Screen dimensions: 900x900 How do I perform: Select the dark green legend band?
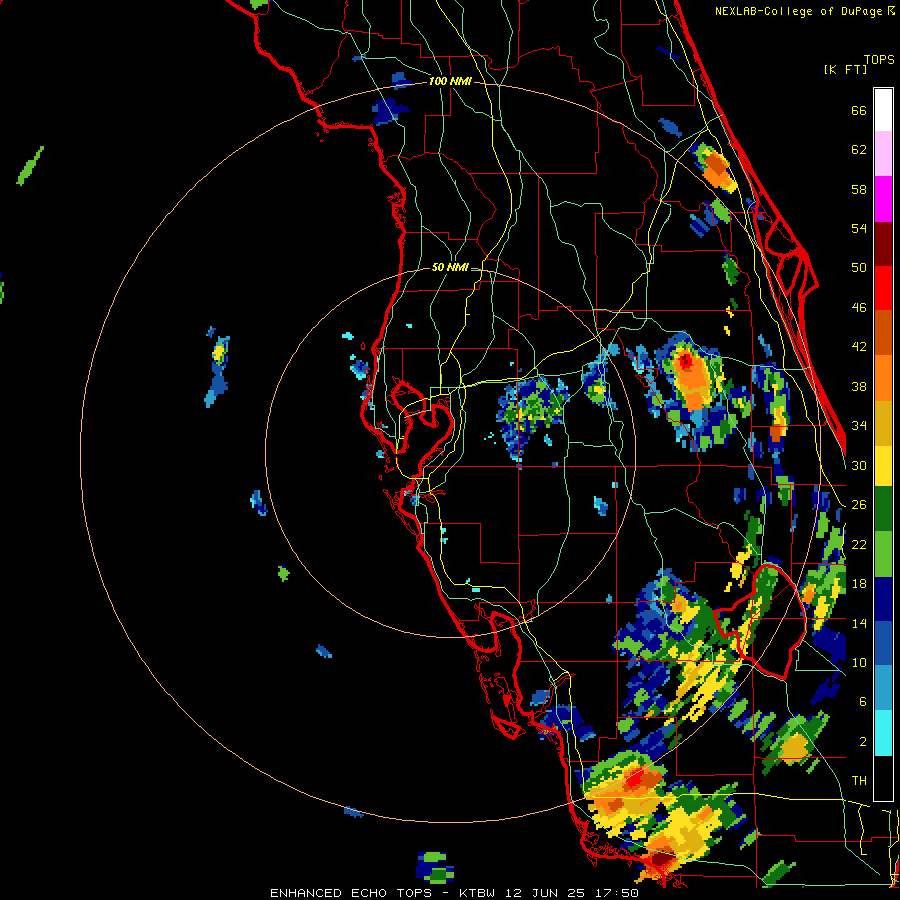tap(883, 509)
